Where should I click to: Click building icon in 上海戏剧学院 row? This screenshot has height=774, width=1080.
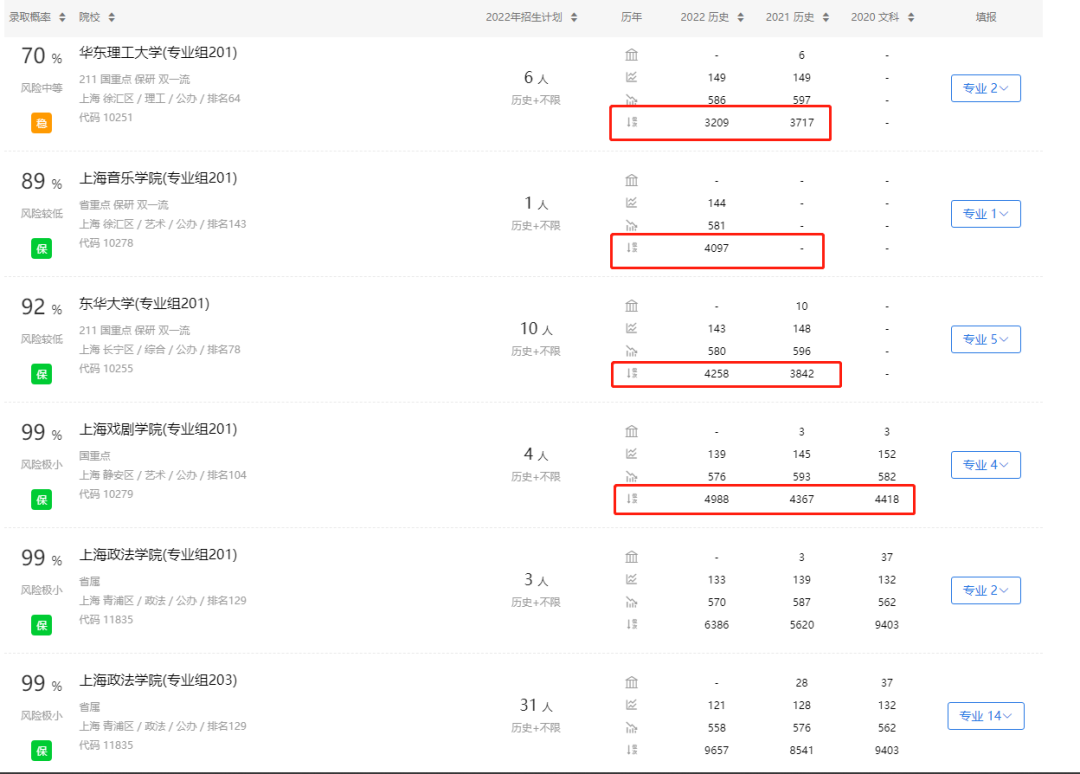point(631,431)
